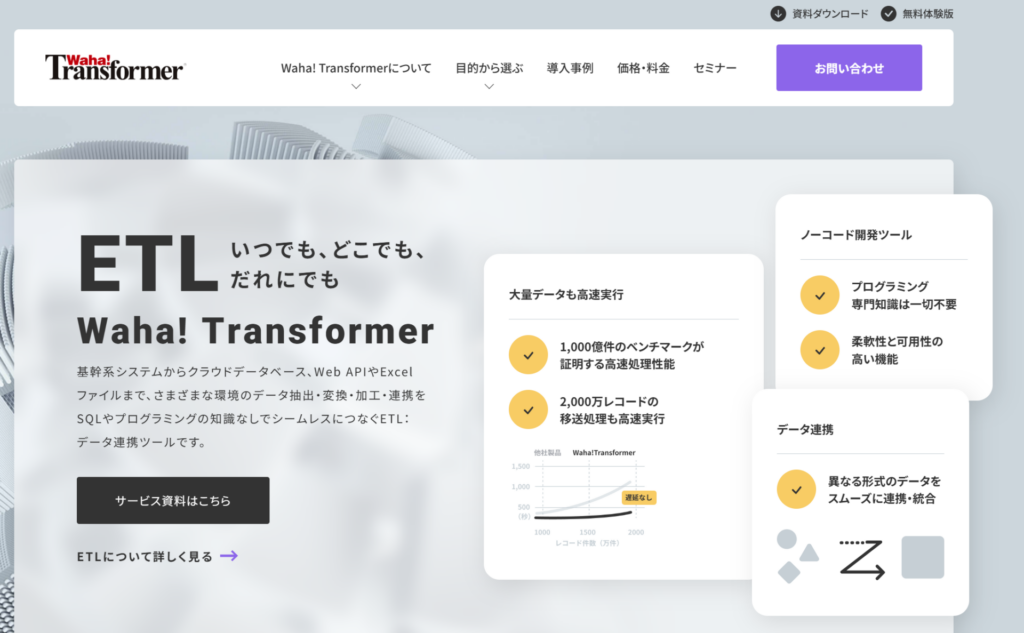Click the checkmark icon beside 無料体験版

pos(888,14)
